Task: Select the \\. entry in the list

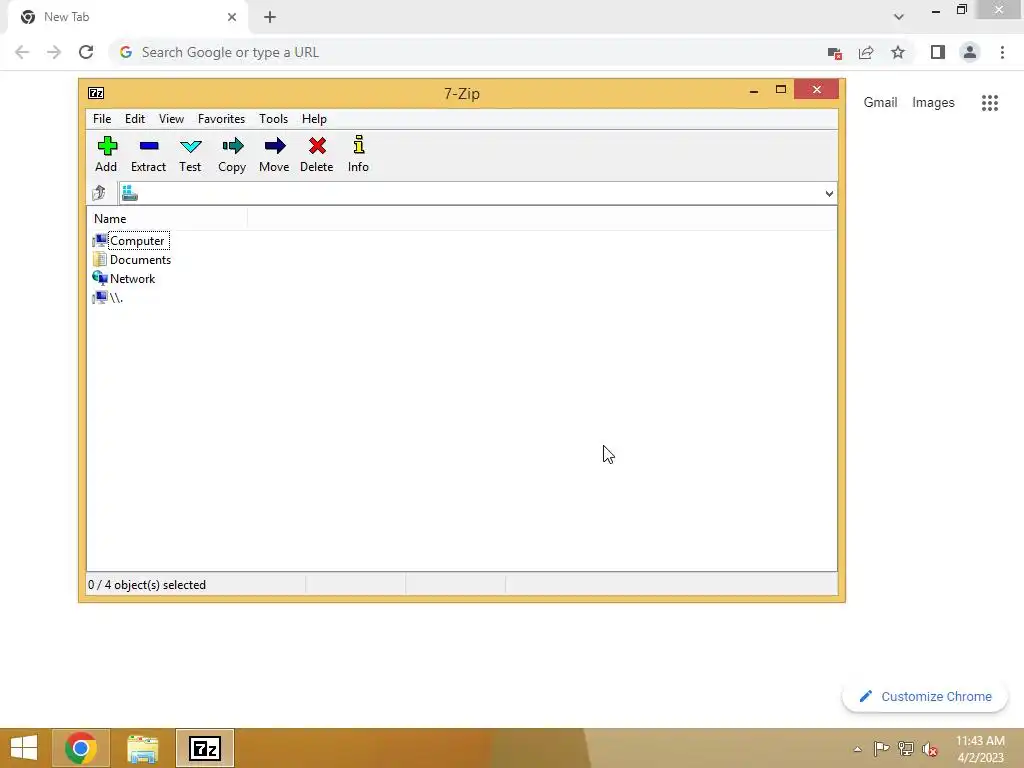Action: [x=108, y=297]
